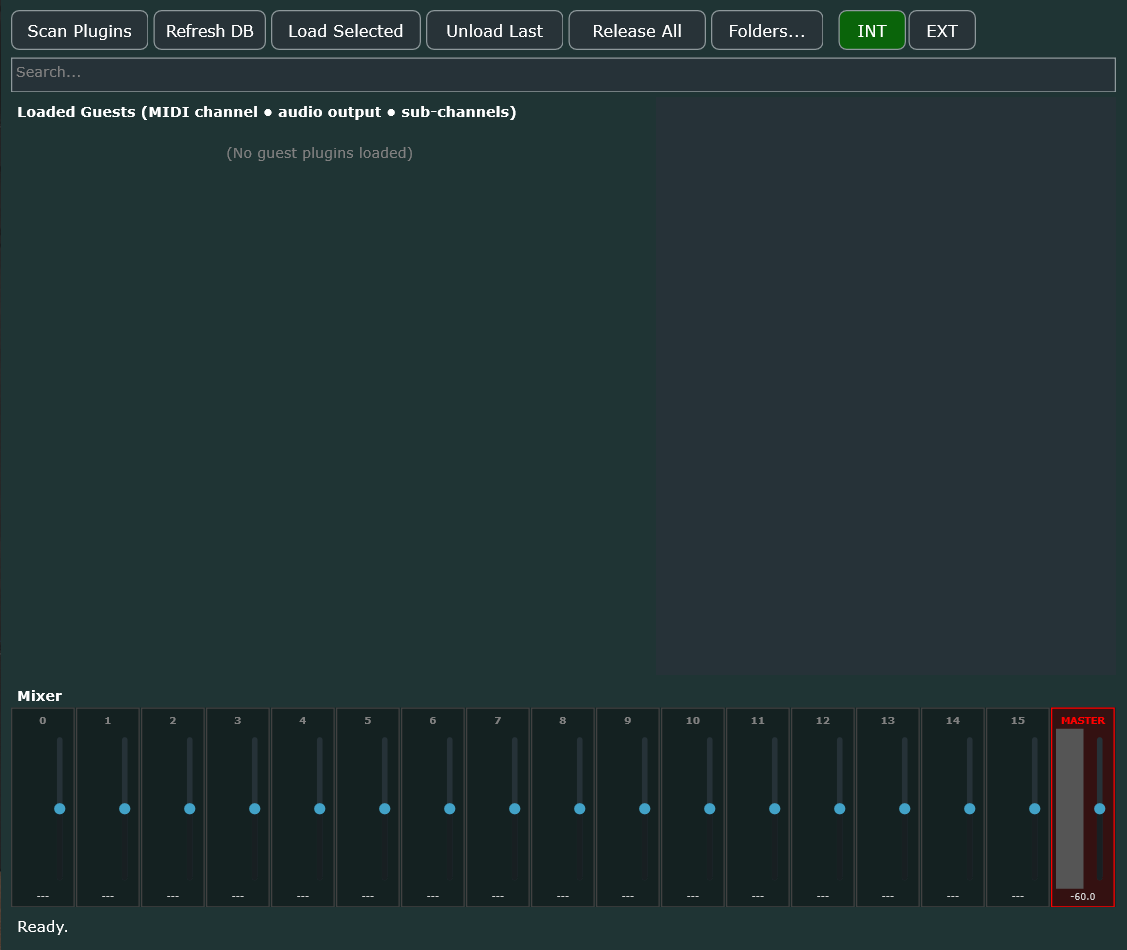Click mixer channel 8 fader knob
1127x950 pixels.
pyautogui.click(x=579, y=808)
